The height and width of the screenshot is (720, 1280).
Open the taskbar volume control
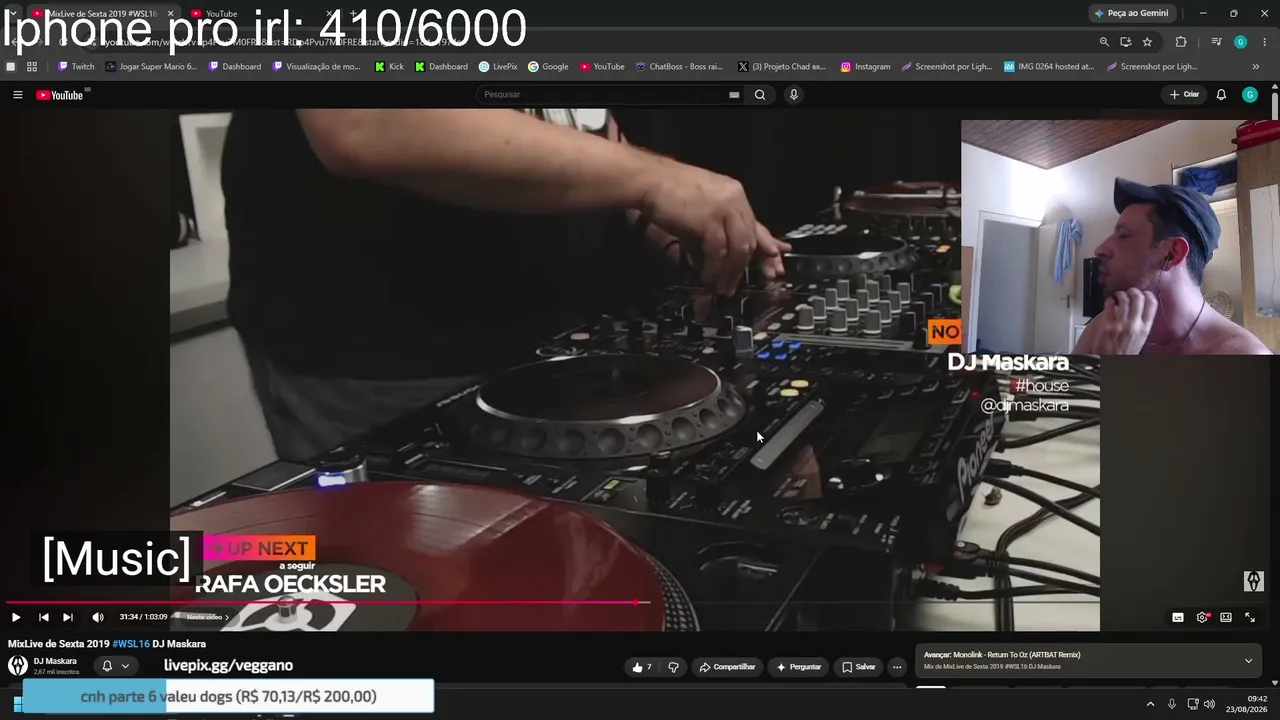[x=1209, y=704]
